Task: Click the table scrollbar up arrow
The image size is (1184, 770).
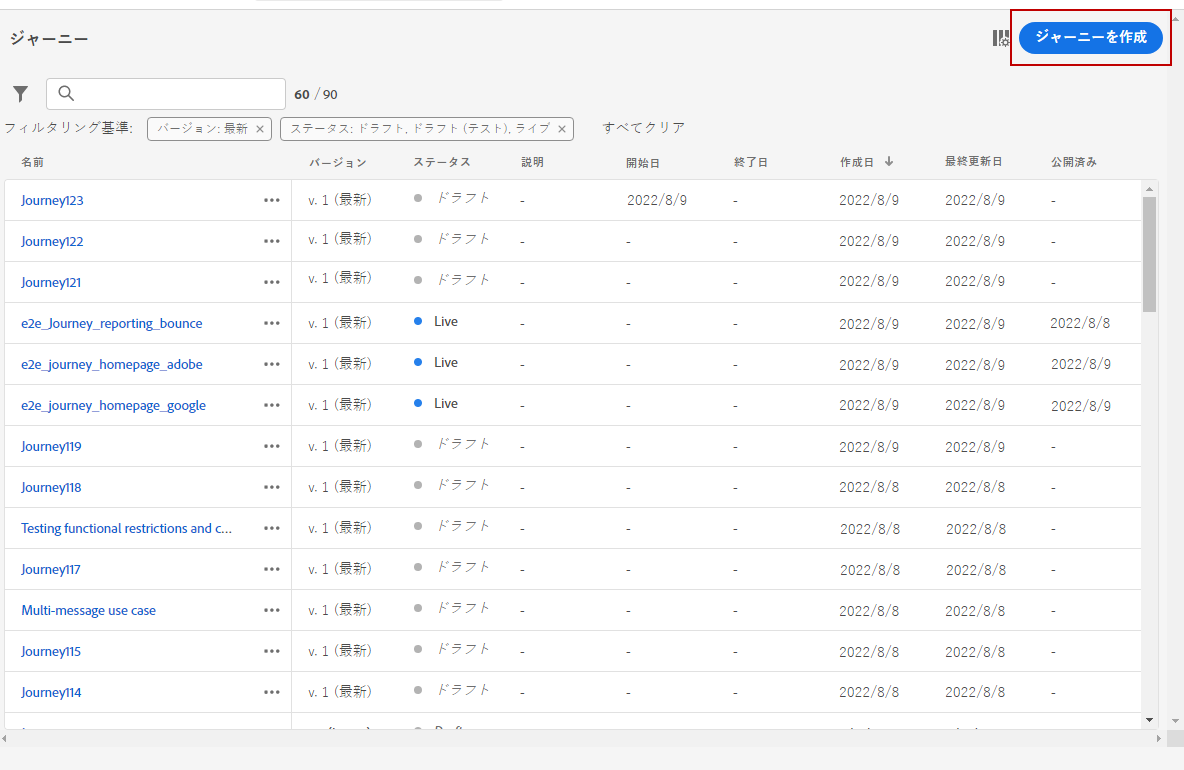Action: click(x=1149, y=189)
